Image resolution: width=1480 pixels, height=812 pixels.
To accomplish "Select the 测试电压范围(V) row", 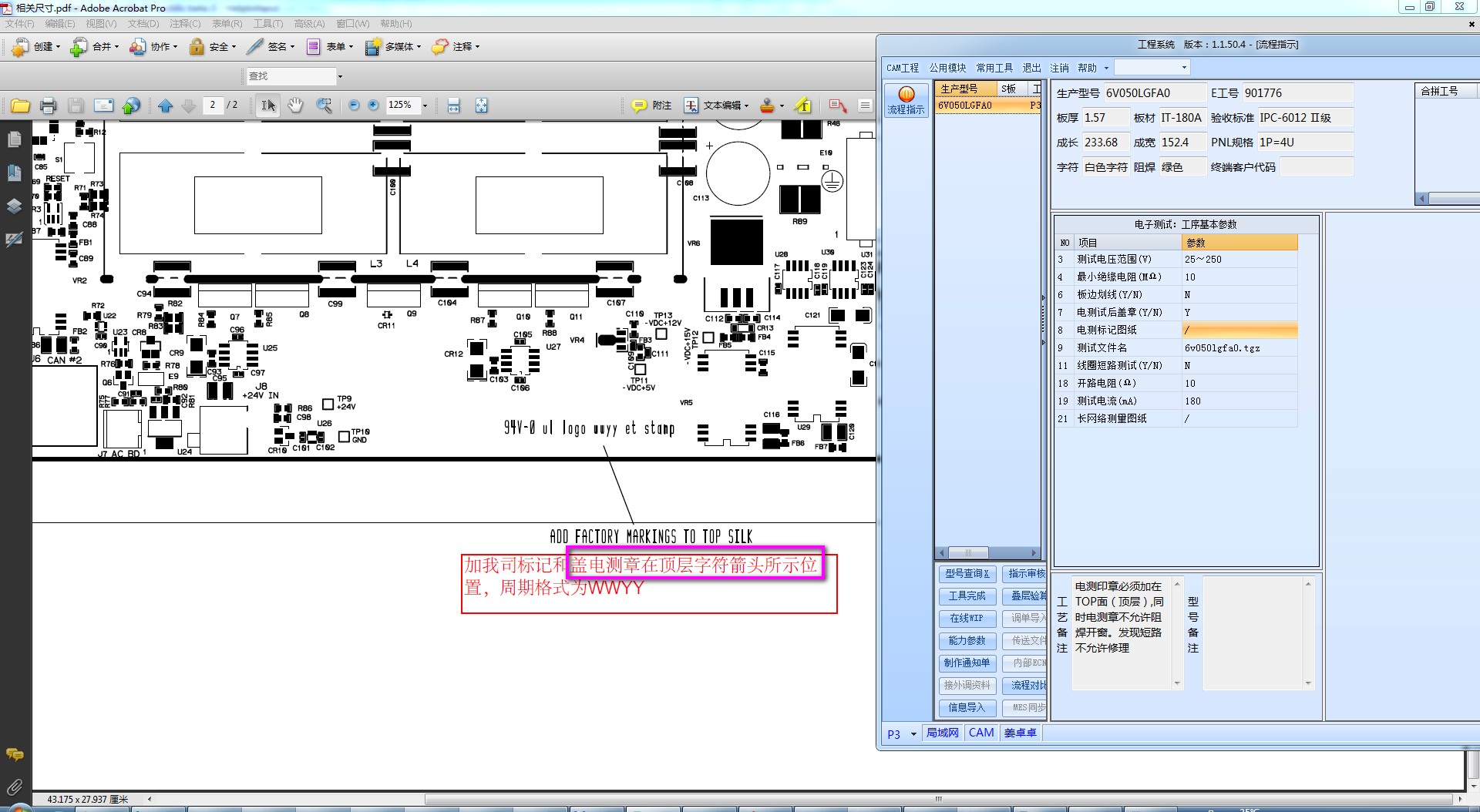I will [1176, 260].
